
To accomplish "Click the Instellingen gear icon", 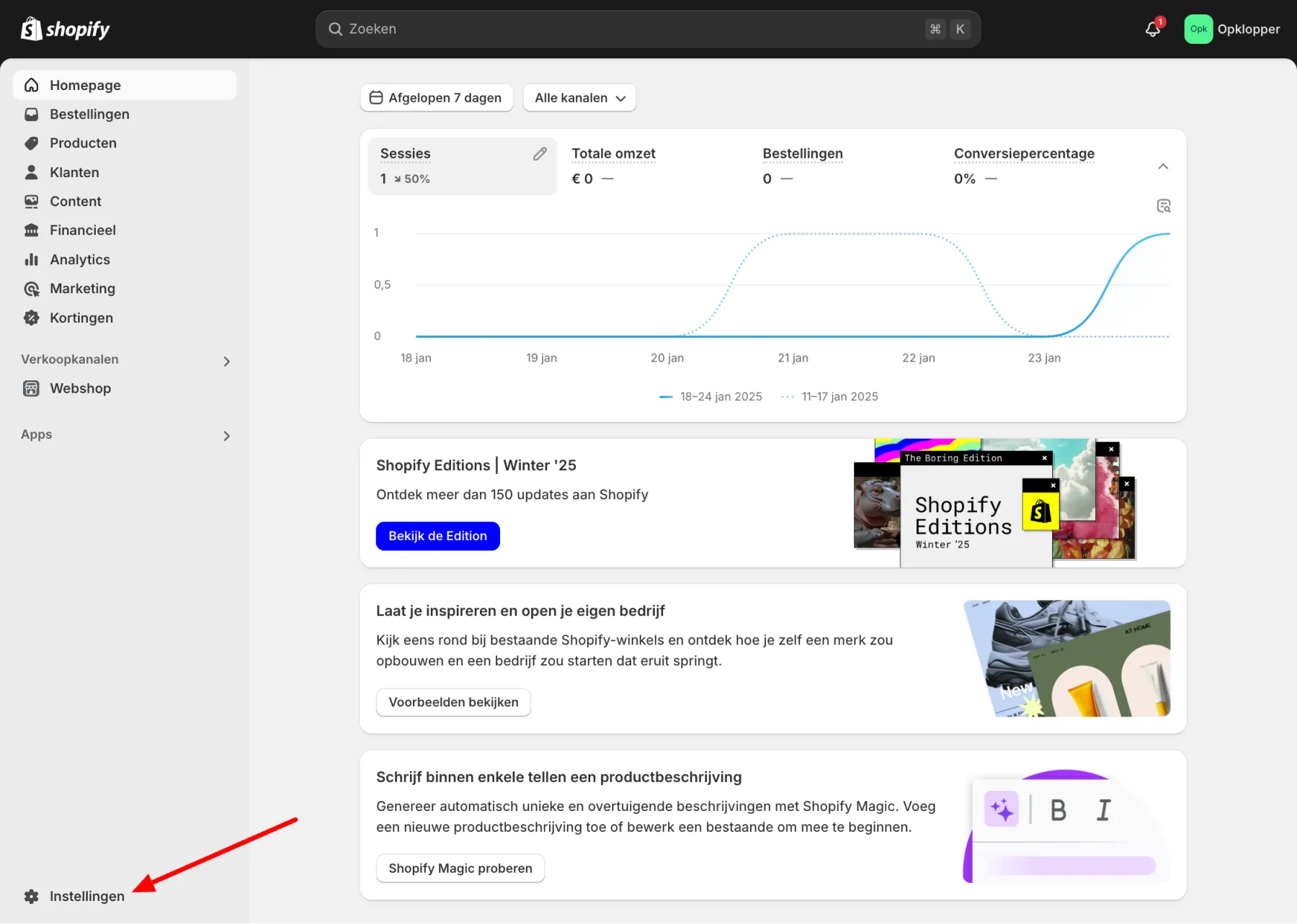I will pyautogui.click(x=32, y=896).
